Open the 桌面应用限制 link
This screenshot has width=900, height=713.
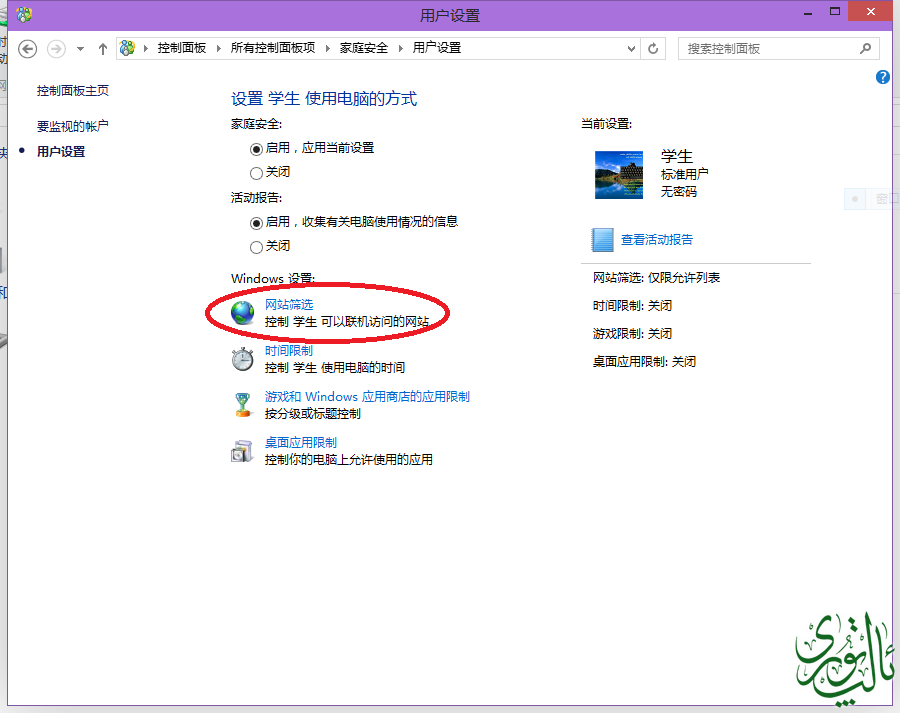pyautogui.click(x=301, y=443)
